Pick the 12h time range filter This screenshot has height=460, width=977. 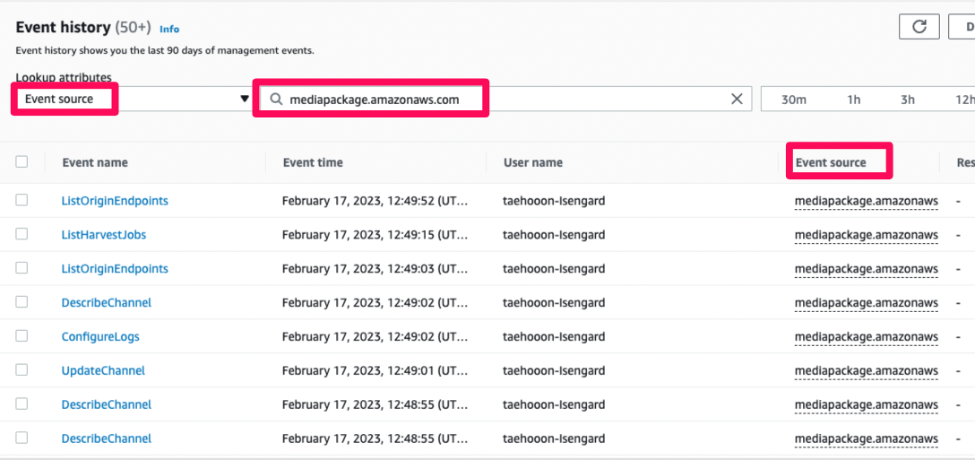(963, 99)
